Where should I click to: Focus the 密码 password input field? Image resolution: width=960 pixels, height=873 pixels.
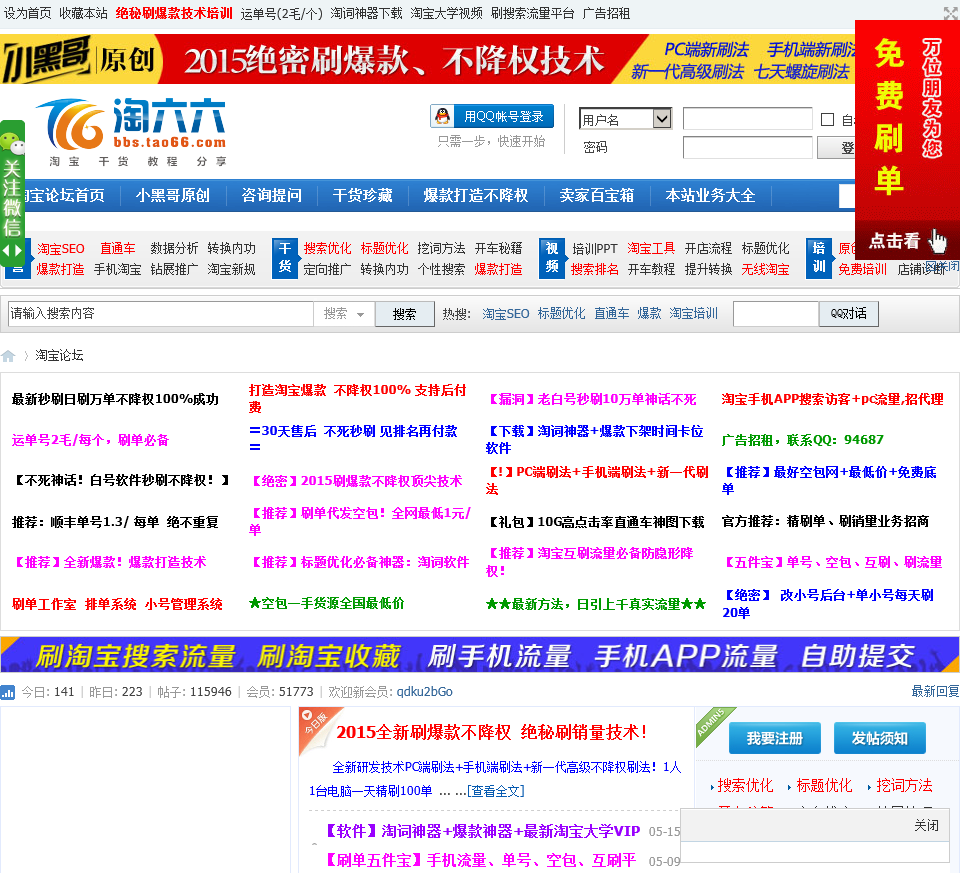click(x=747, y=148)
